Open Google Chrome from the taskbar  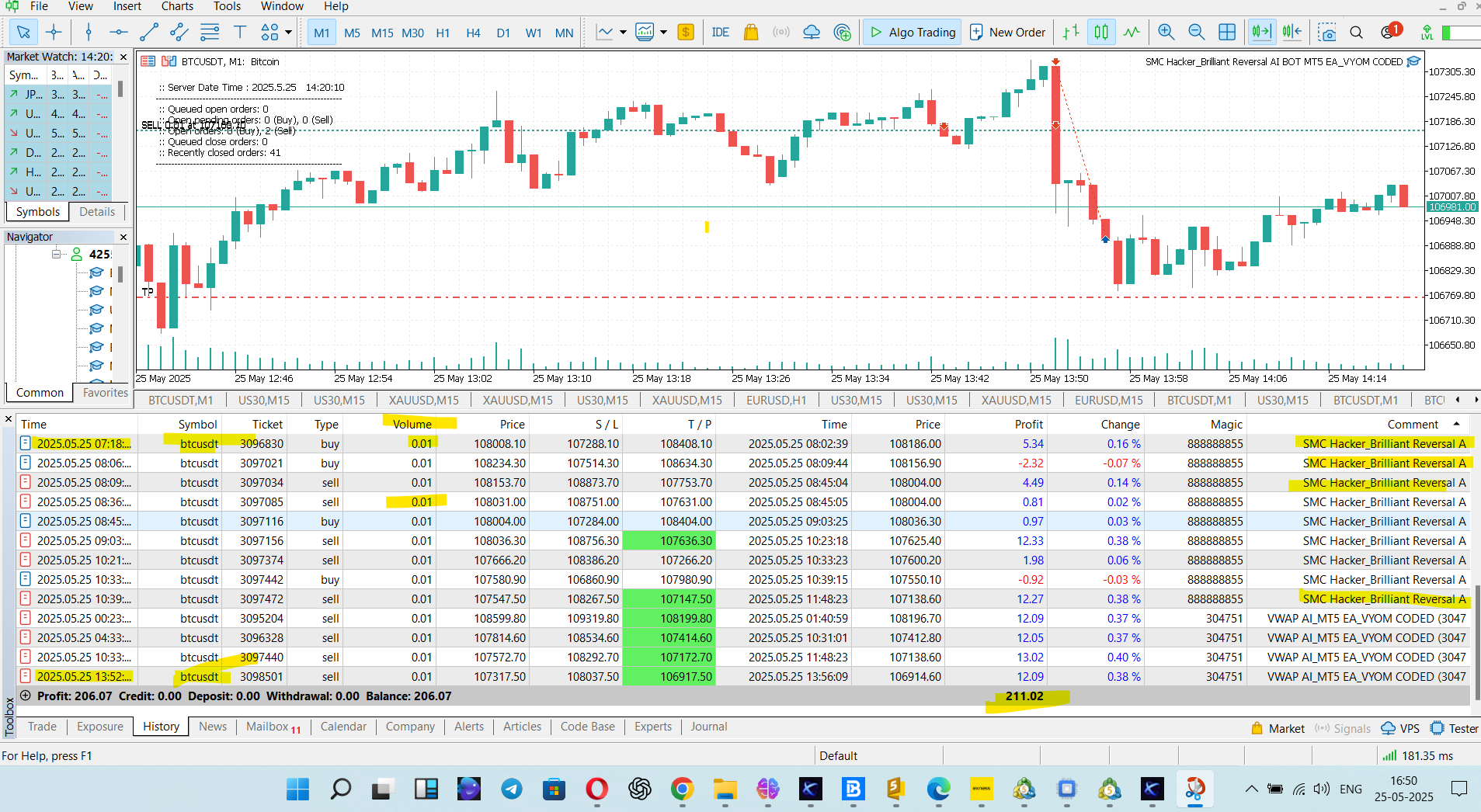click(683, 789)
